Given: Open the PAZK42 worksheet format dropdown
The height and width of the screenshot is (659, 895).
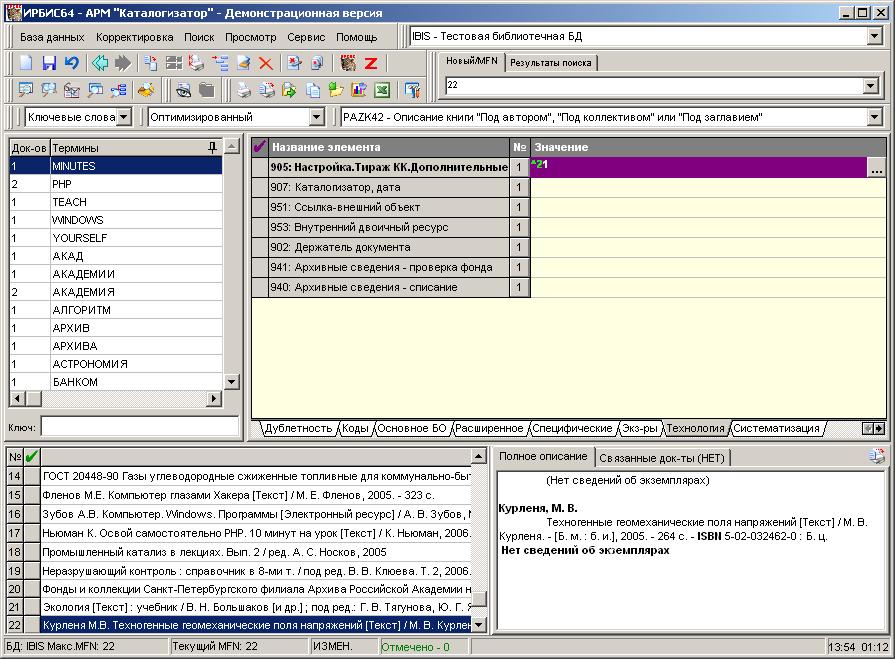Looking at the screenshot, I should [x=874, y=117].
